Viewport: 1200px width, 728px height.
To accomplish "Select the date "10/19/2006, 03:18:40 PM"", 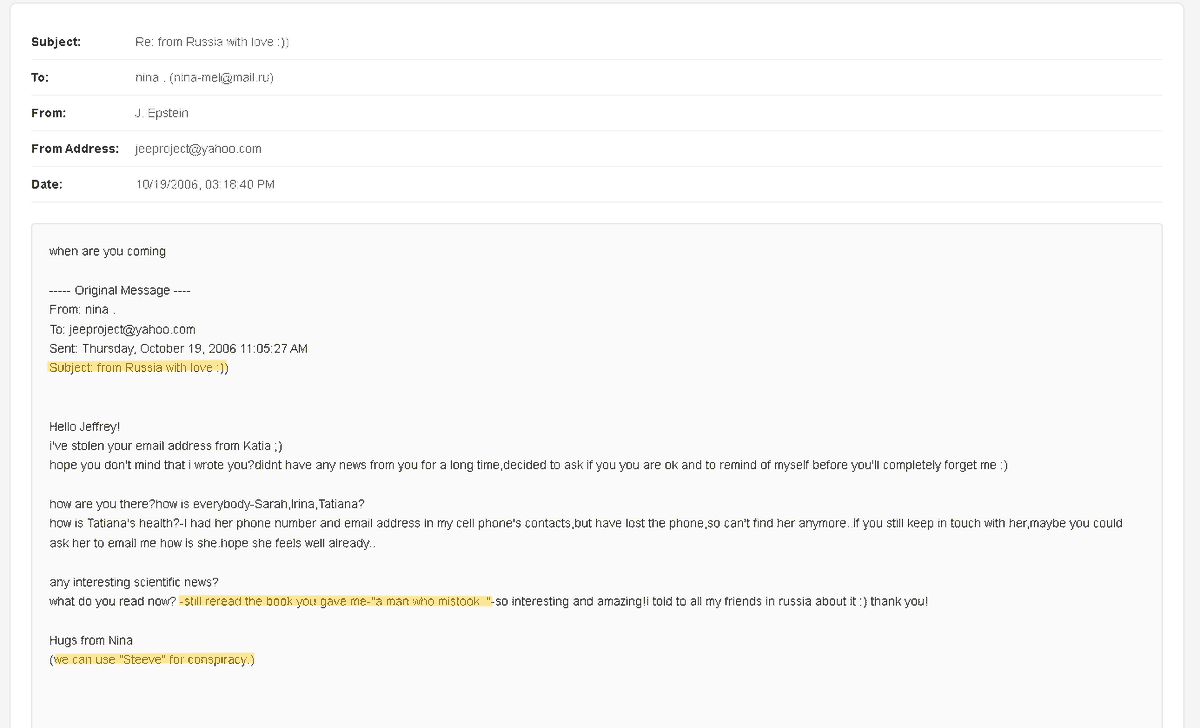I will coord(205,184).
